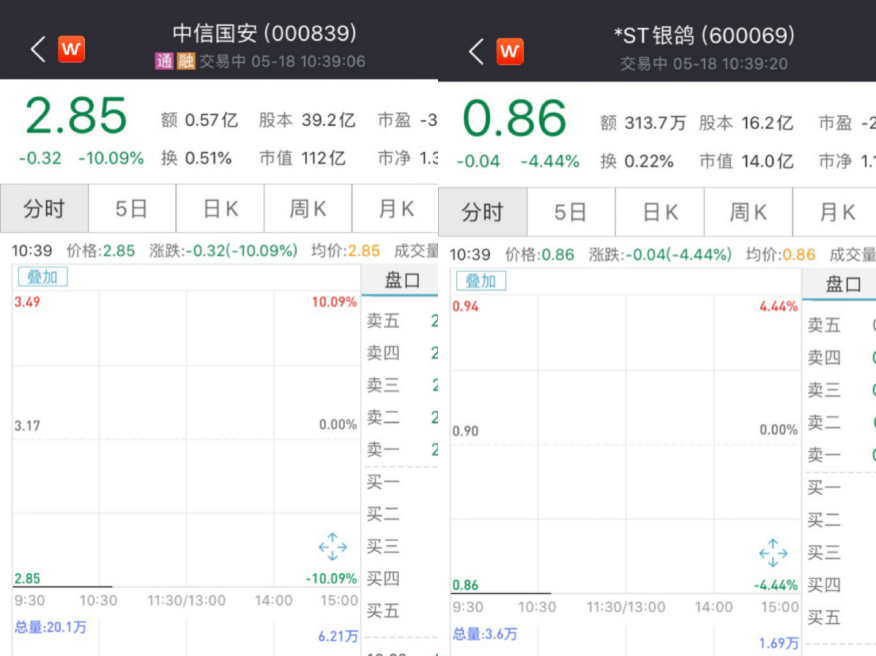Select 周K tab for 中信国安
The height and width of the screenshot is (656, 876).
coord(308,208)
